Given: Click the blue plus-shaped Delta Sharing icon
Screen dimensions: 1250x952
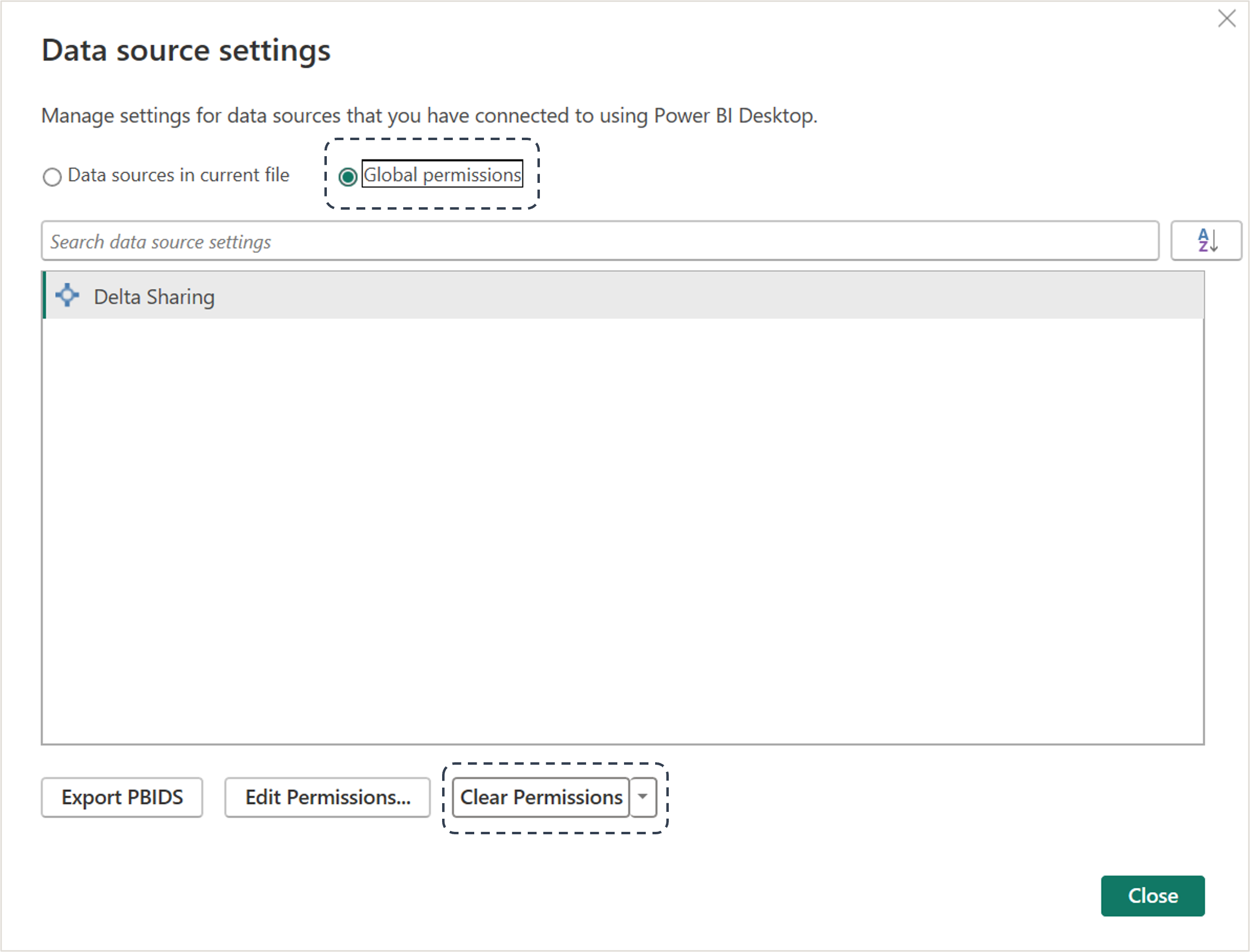Looking at the screenshot, I should (68, 296).
